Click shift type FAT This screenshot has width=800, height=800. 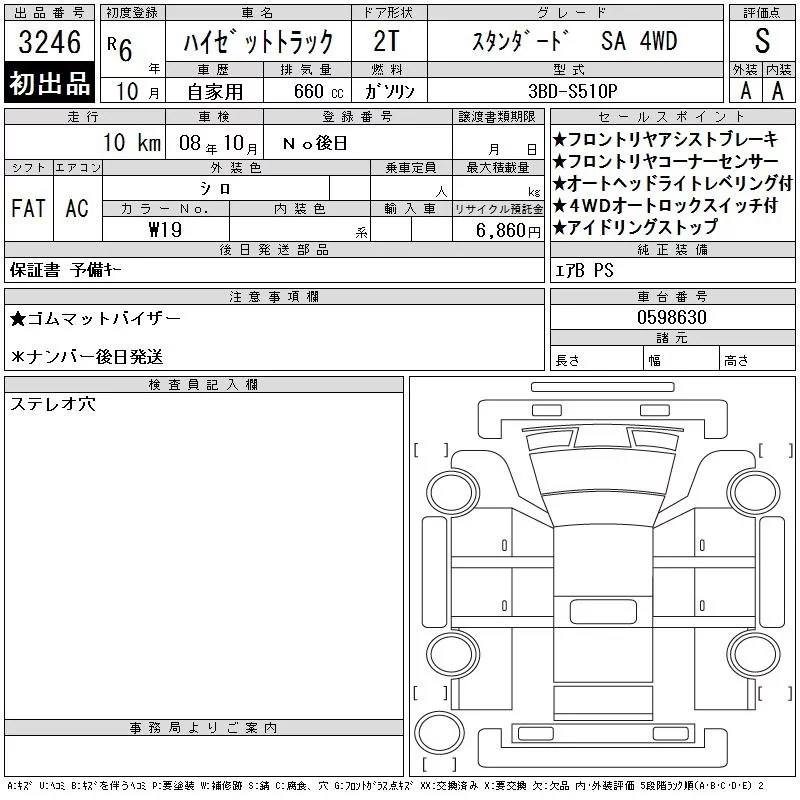(29, 208)
